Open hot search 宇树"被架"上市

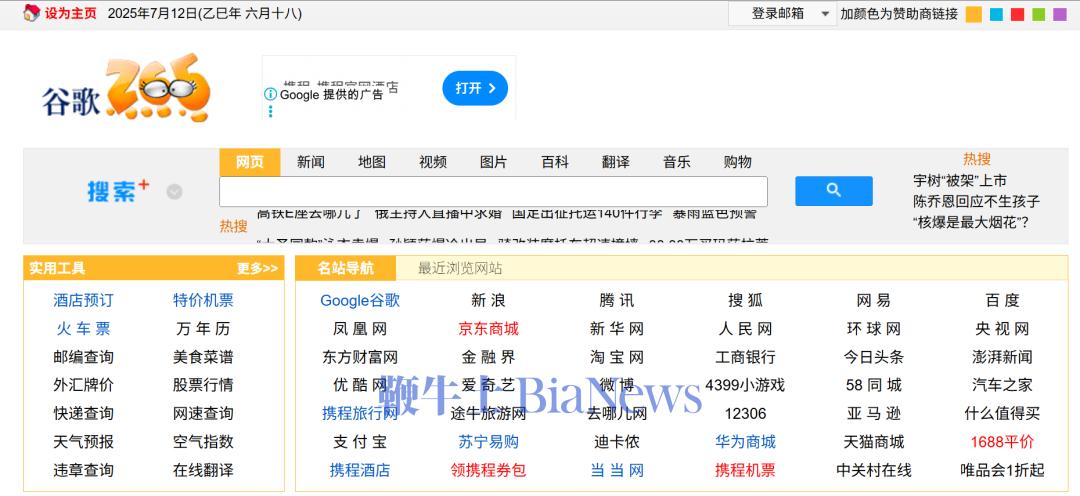pyautogui.click(x=959, y=180)
